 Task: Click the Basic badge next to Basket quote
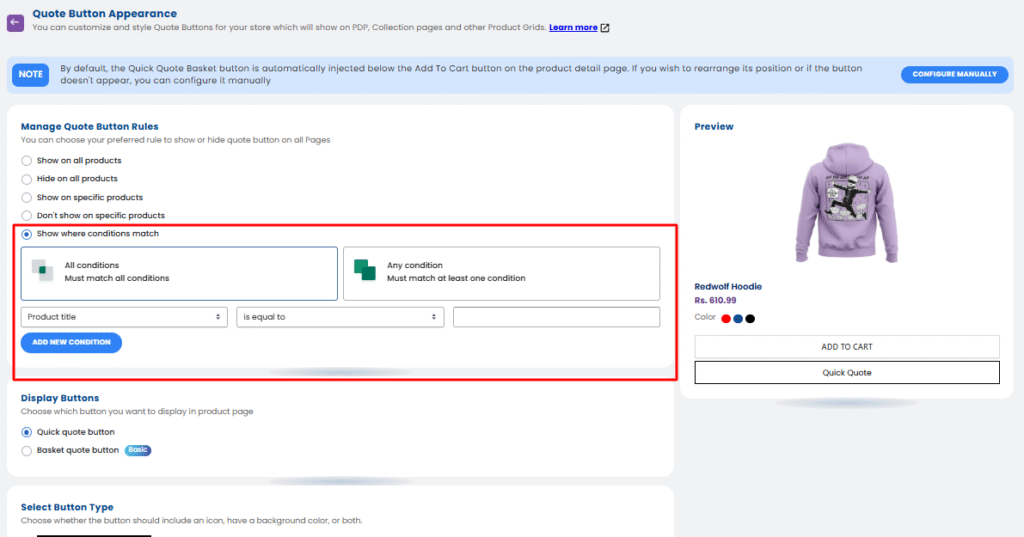coord(138,450)
